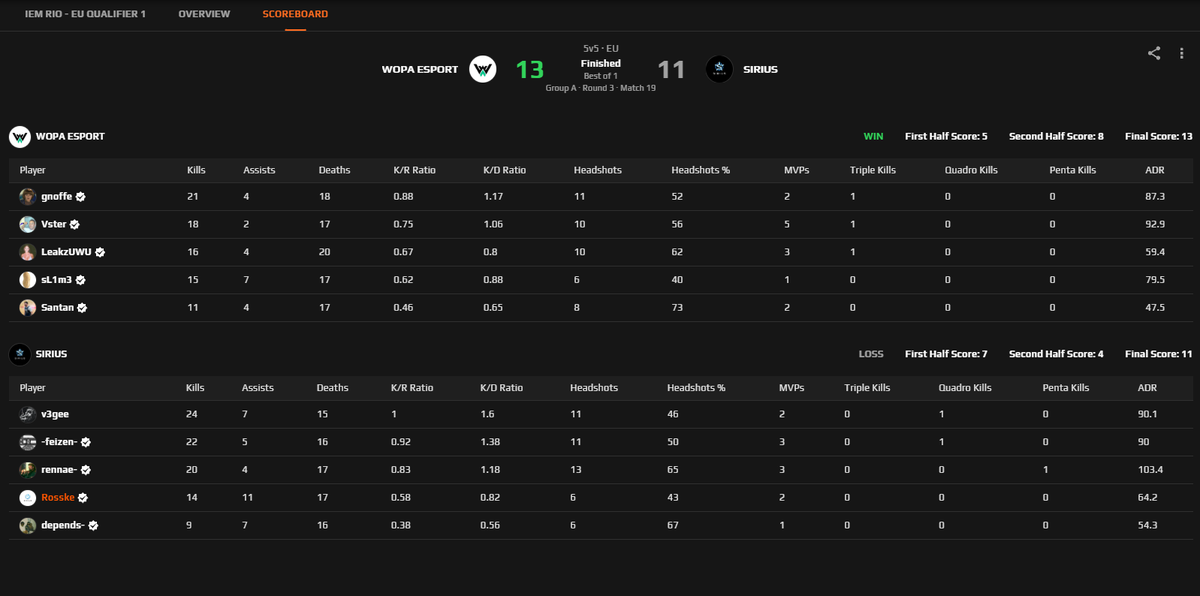Open rennae-'s avatar
Viewport: 1200px width, 596px height.
(x=28, y=470)
